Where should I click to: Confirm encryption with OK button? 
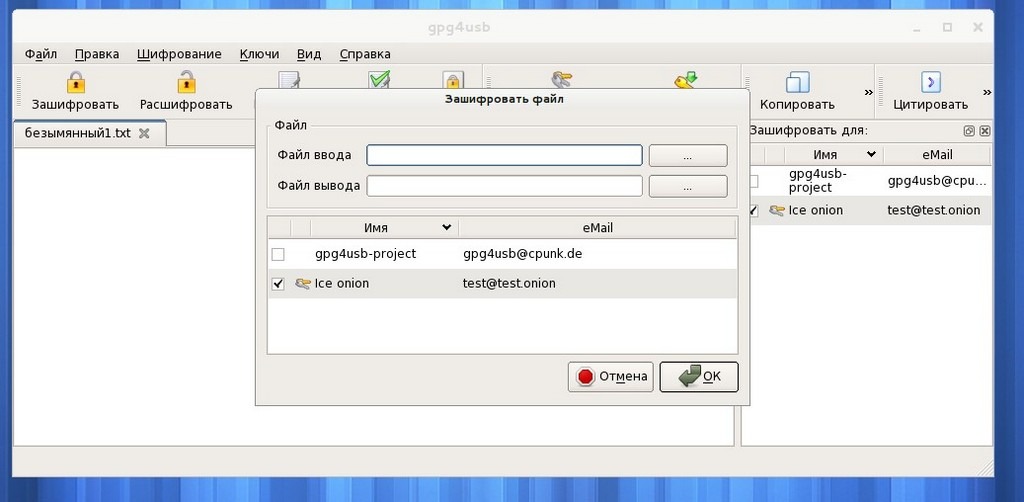click(699, 377)
